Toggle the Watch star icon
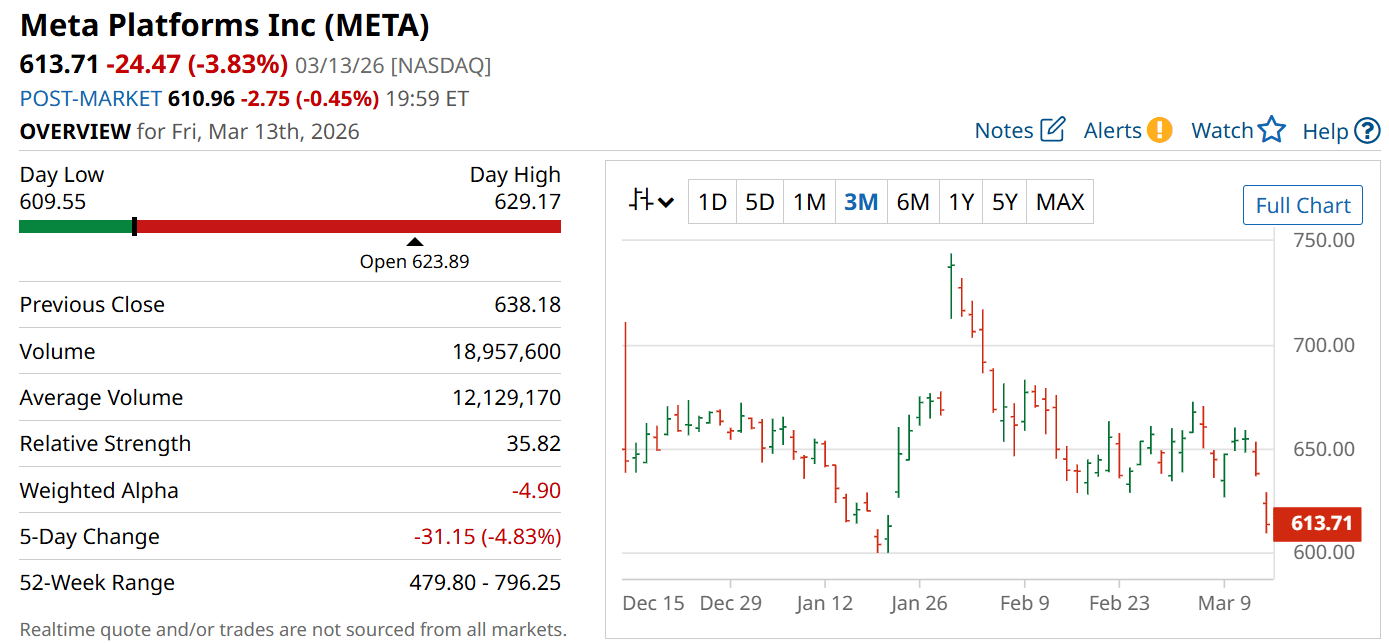The width and height of the screenshot is (1389, 643). click(1271, 130)
